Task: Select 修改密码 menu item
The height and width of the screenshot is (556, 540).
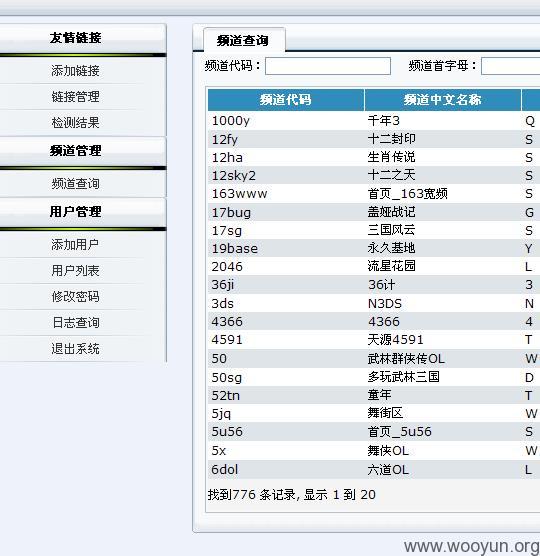Action: click(x=75, y=296)
